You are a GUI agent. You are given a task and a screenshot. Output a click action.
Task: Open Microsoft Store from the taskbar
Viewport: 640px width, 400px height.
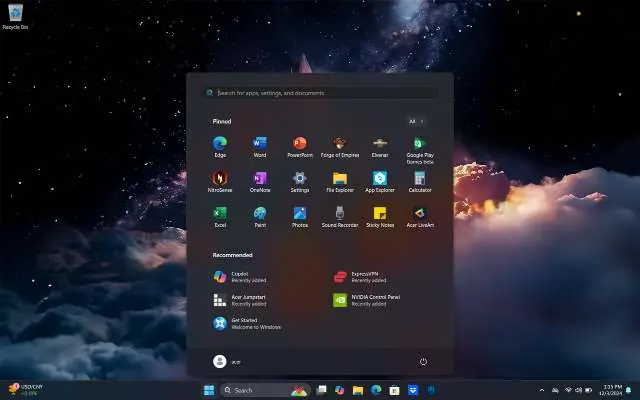coord(394,391)
